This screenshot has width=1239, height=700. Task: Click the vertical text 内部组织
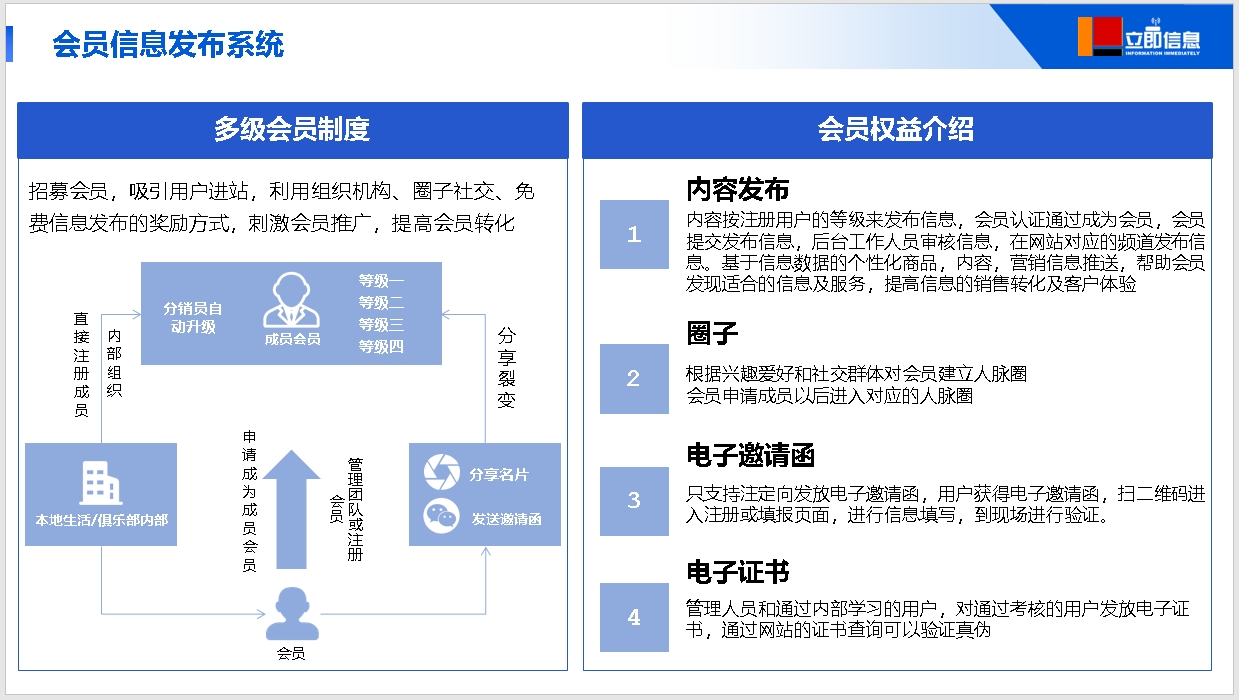[x=114, y=363]
